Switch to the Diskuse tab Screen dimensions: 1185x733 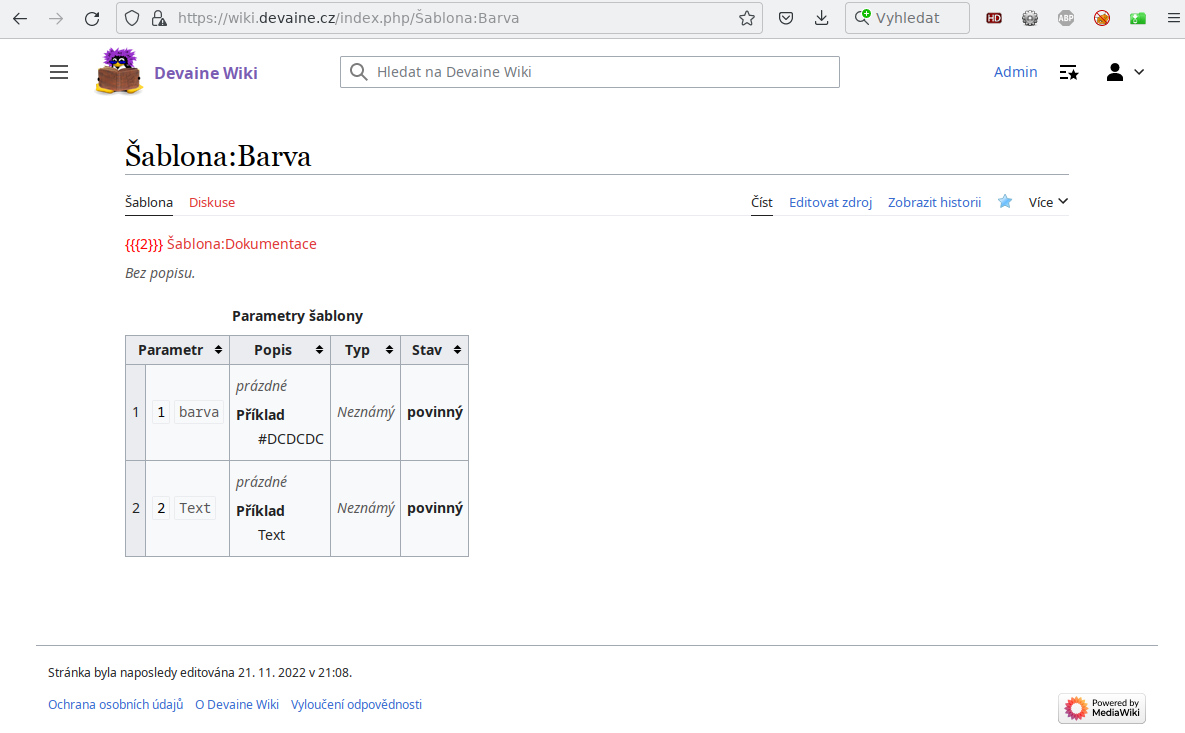click(x=212, y=202)
